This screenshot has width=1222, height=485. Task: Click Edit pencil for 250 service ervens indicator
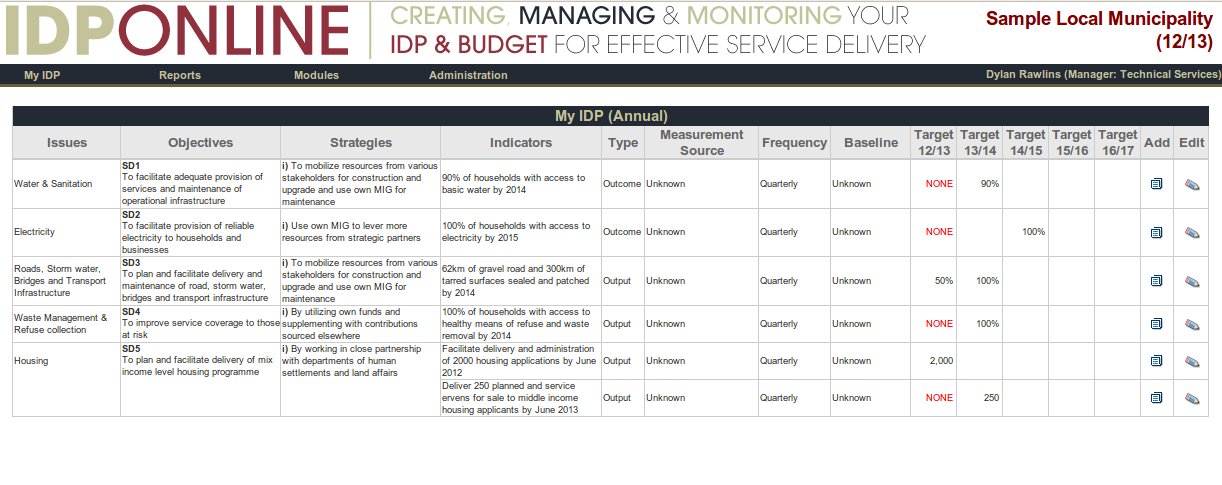point(1191,398)
